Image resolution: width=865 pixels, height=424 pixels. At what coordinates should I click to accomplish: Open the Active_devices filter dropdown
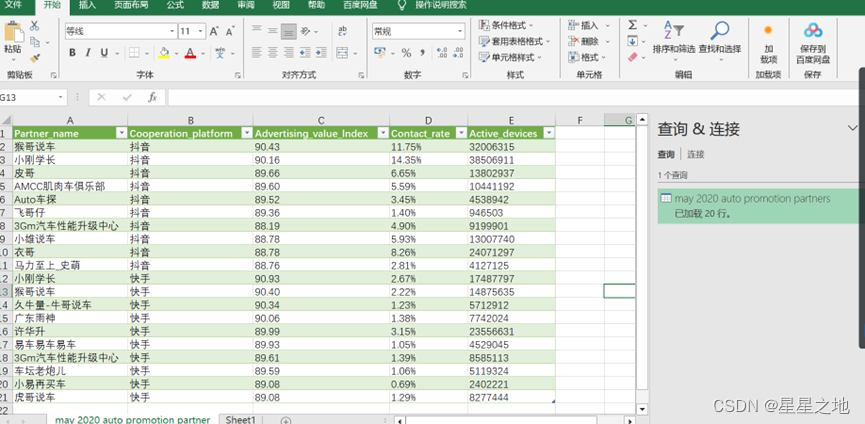(x=548, y=133)
